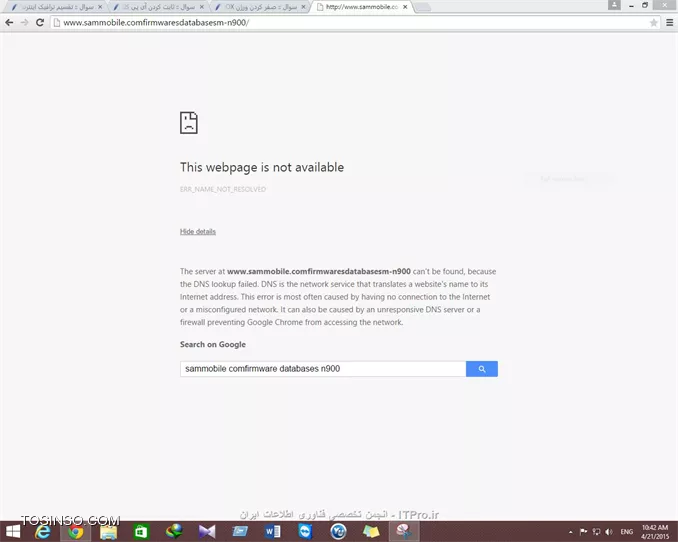Switch to the first Persian tab about traffic splitting
This screenshot has height=542, width=678.
58,7
